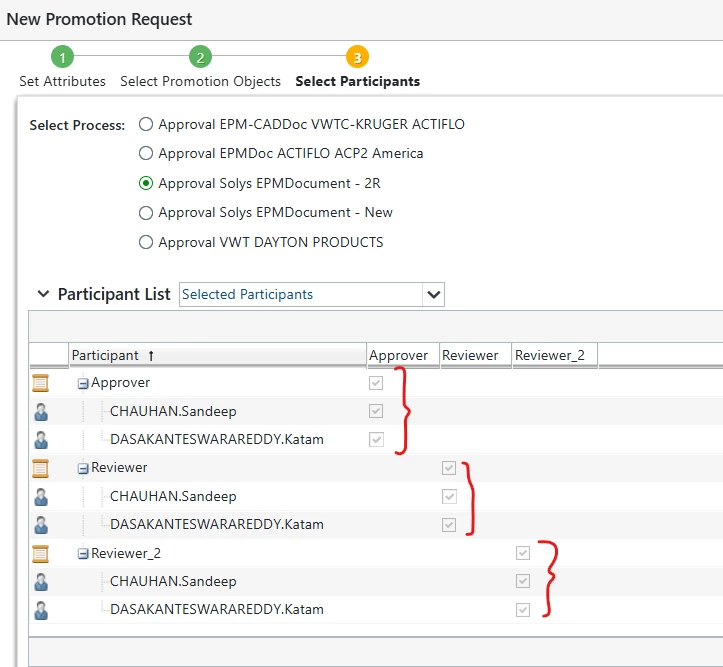Select CHAUHAN.Sandeep under Reviewer
This screenshot has width=723, height=667.
click(173, 496)
